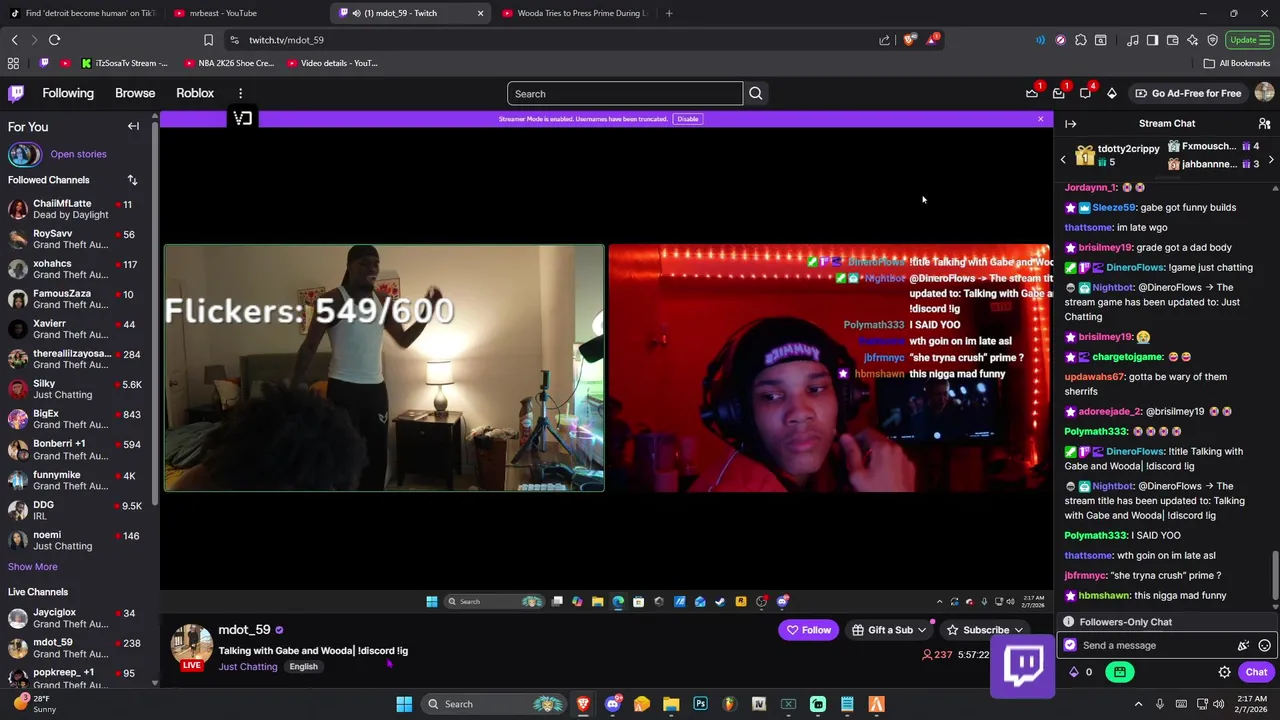
Task: Expand Show More followed channels
Action: click(33, 567)
